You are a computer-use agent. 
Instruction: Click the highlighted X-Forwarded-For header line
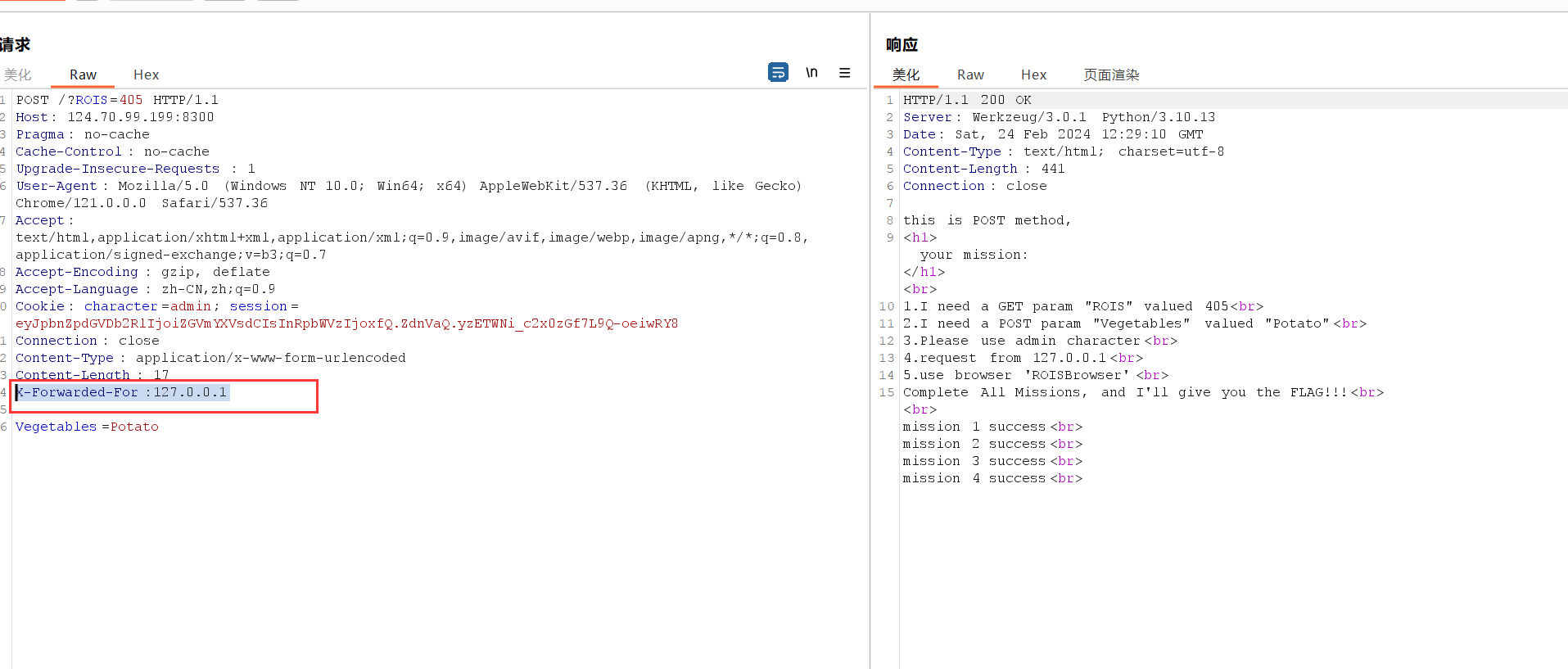pyautogui.click(x=123, y=392)
